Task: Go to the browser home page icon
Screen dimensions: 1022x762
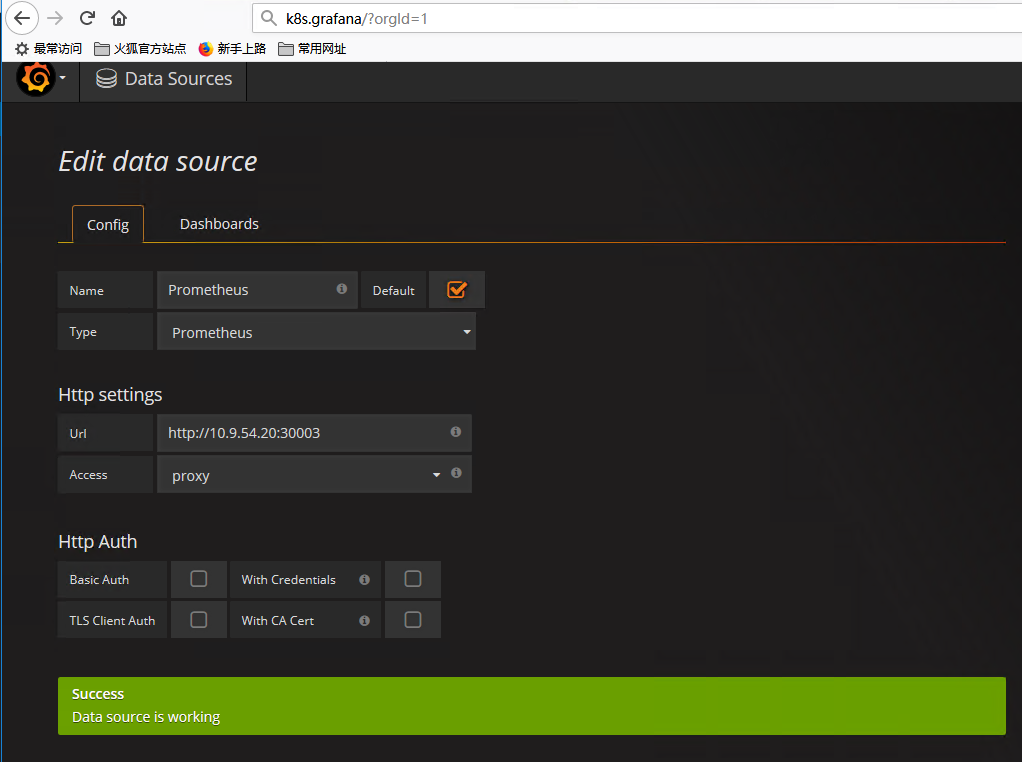Action: point(119,18)
